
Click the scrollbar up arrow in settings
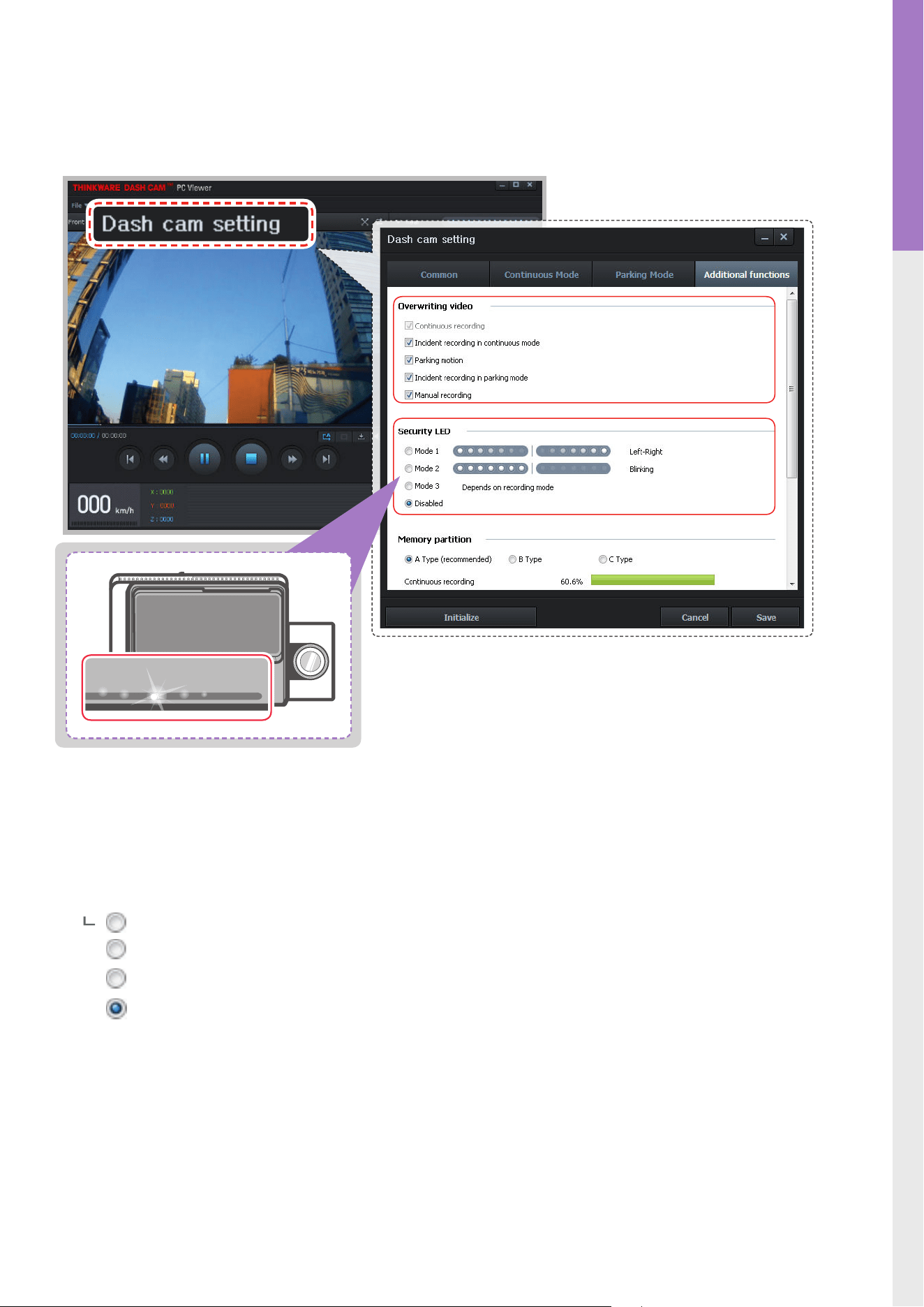(791, 293)
